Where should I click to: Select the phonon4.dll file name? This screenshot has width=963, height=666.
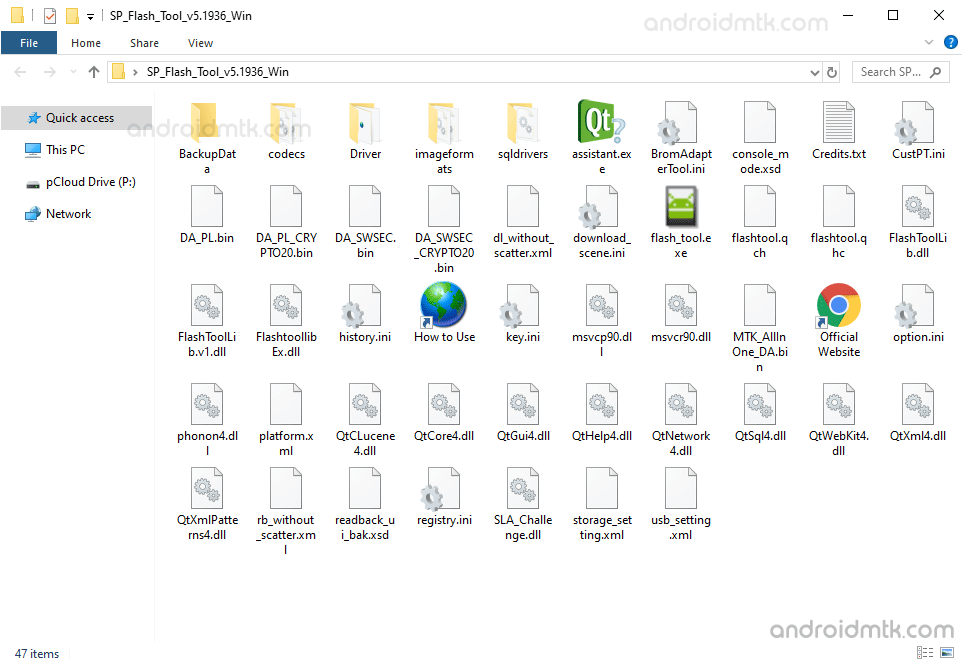[x=207, y=443]
